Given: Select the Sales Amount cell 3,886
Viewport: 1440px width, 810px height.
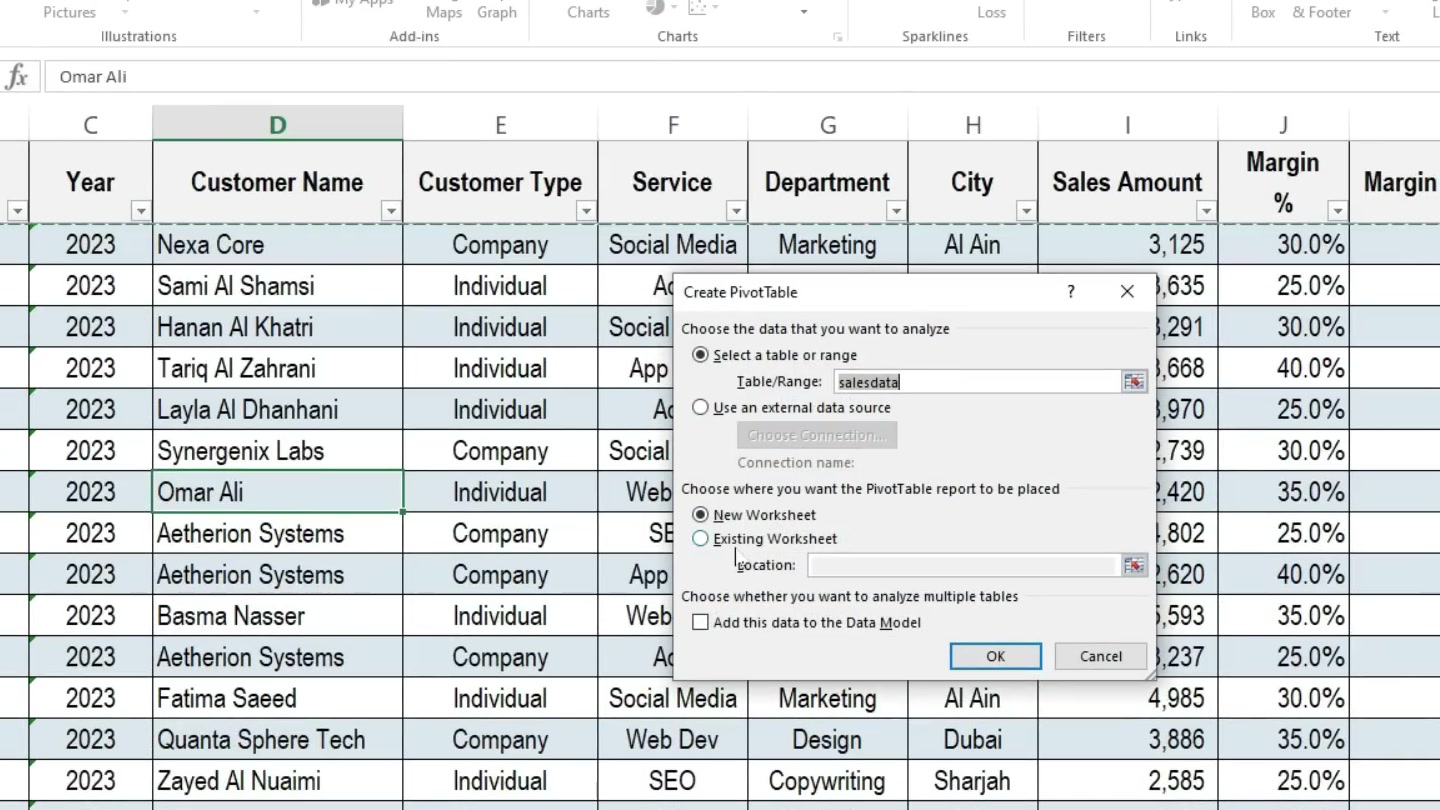Looking at the screenshot, I should pos(1128,740).
